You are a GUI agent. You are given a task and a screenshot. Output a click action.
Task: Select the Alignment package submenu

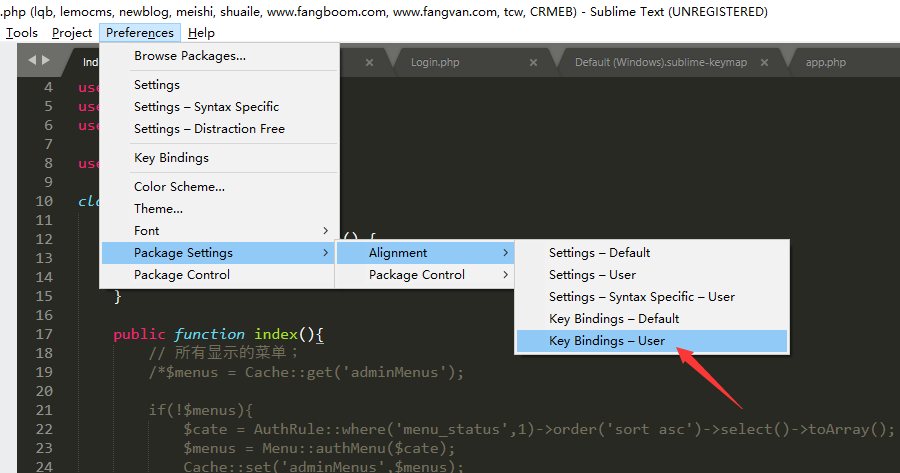coord(425,253)
